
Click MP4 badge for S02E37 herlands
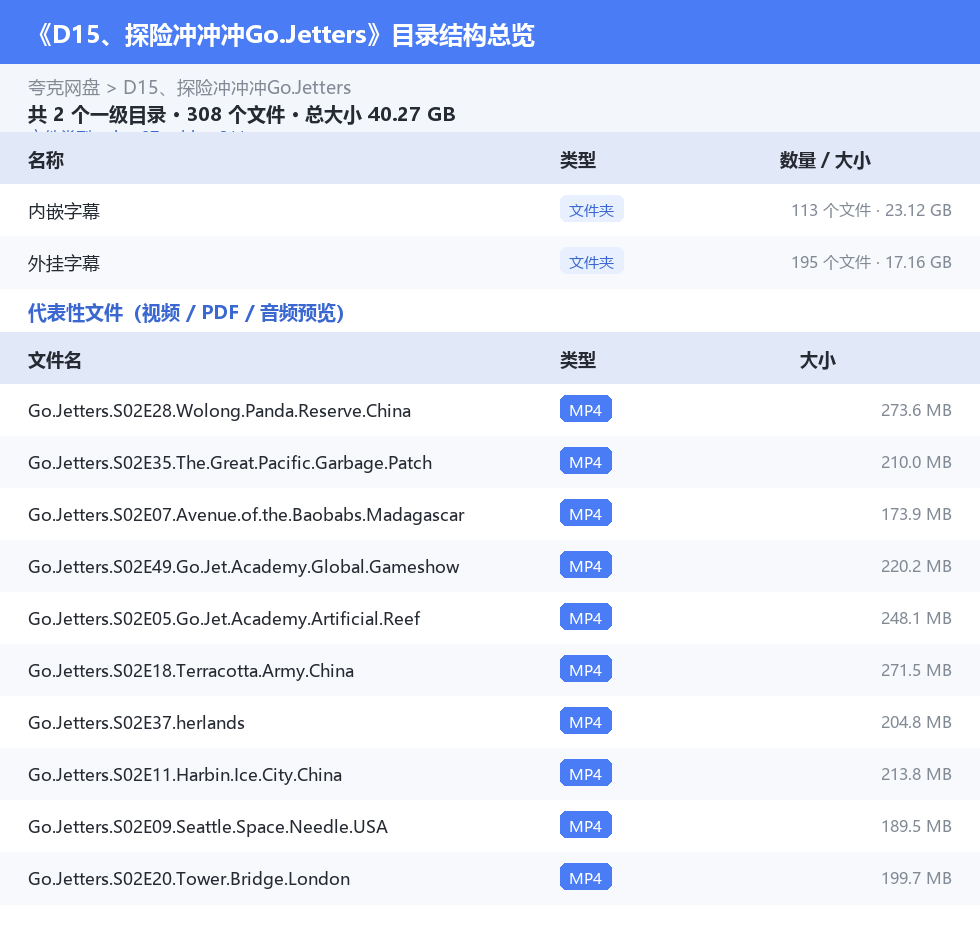tap(586, 721)
